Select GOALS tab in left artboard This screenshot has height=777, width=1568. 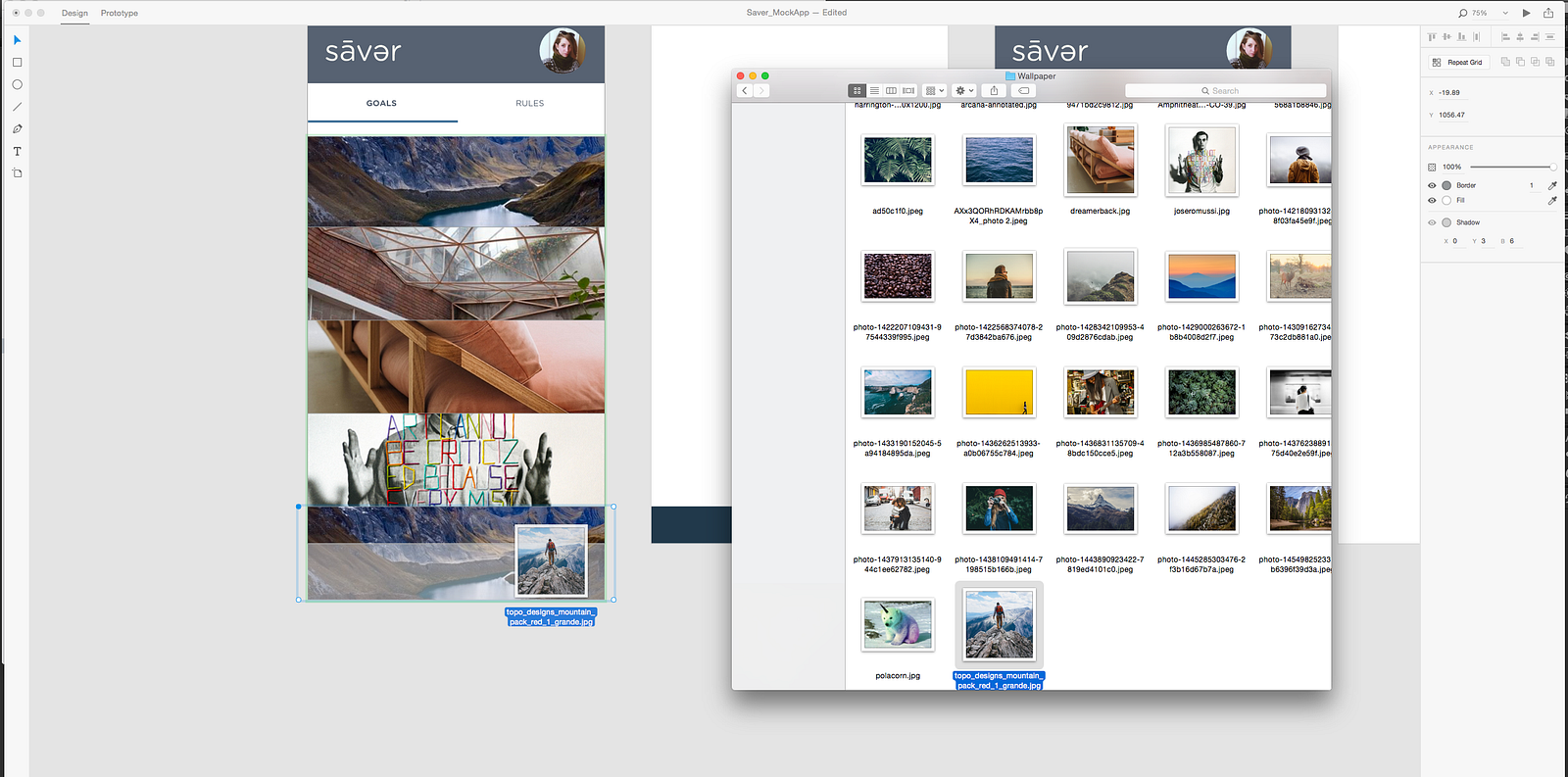[x=382, y=103]
